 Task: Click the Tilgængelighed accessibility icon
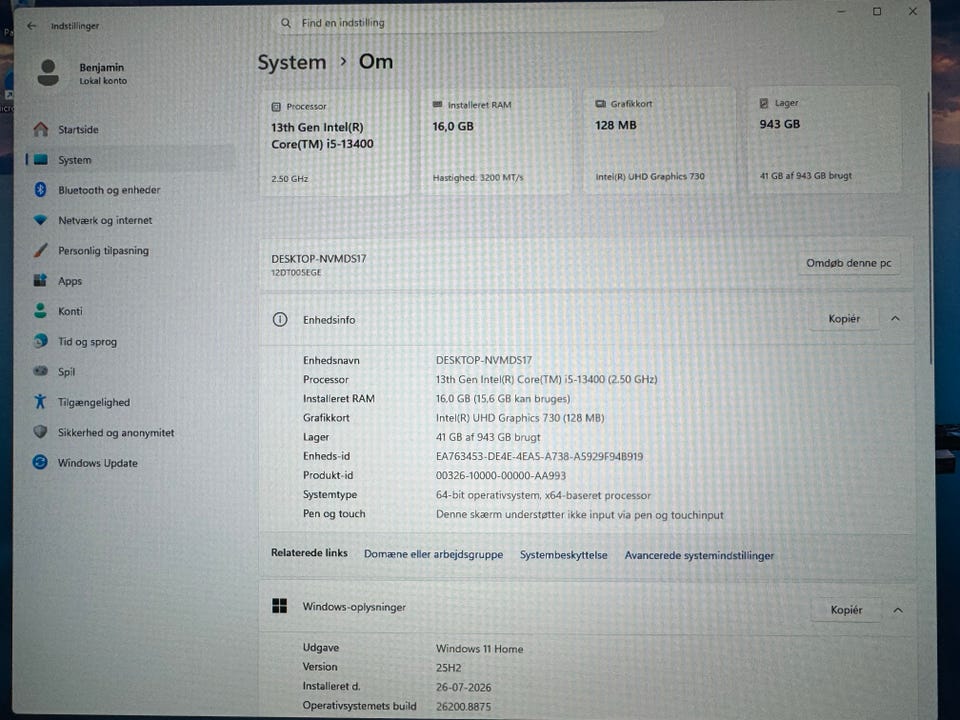[x=40, y=402]
